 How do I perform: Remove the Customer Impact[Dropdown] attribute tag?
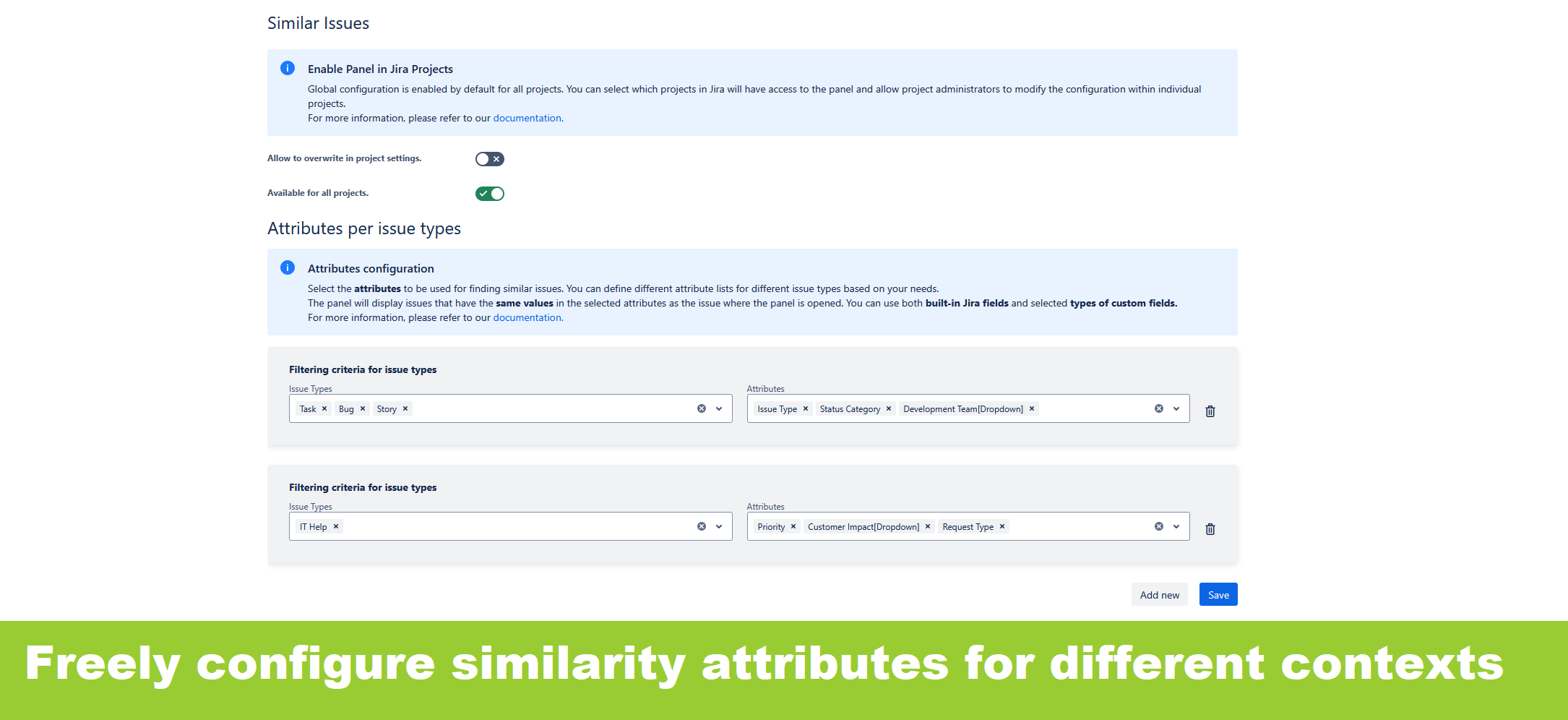click(928, 526)
